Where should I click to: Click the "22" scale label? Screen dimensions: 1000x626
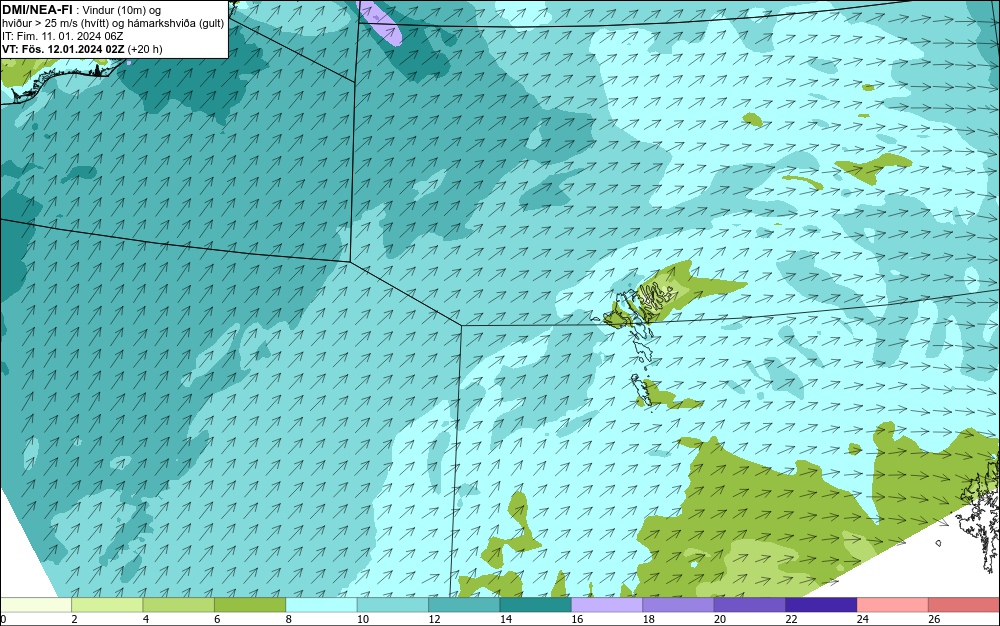coord(791,619)
